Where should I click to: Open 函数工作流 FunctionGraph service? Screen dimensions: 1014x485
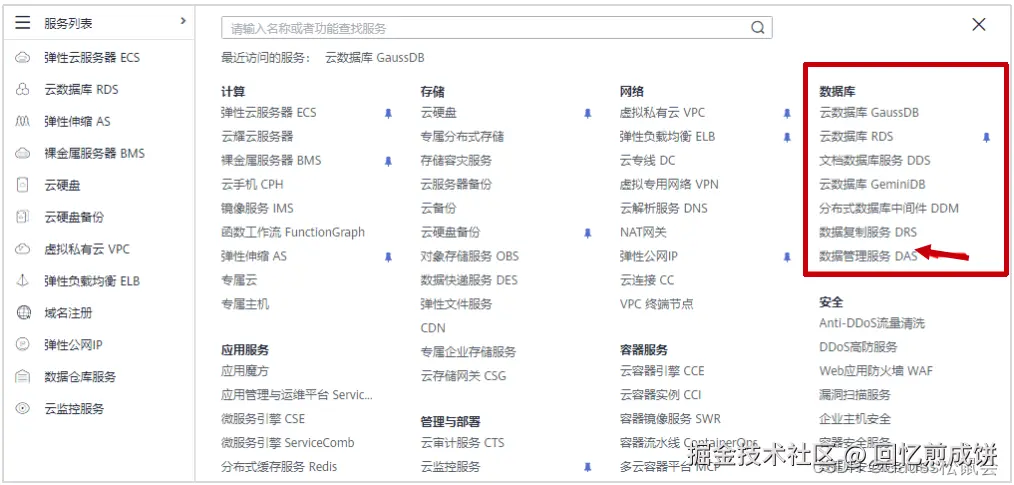[293, 232]
